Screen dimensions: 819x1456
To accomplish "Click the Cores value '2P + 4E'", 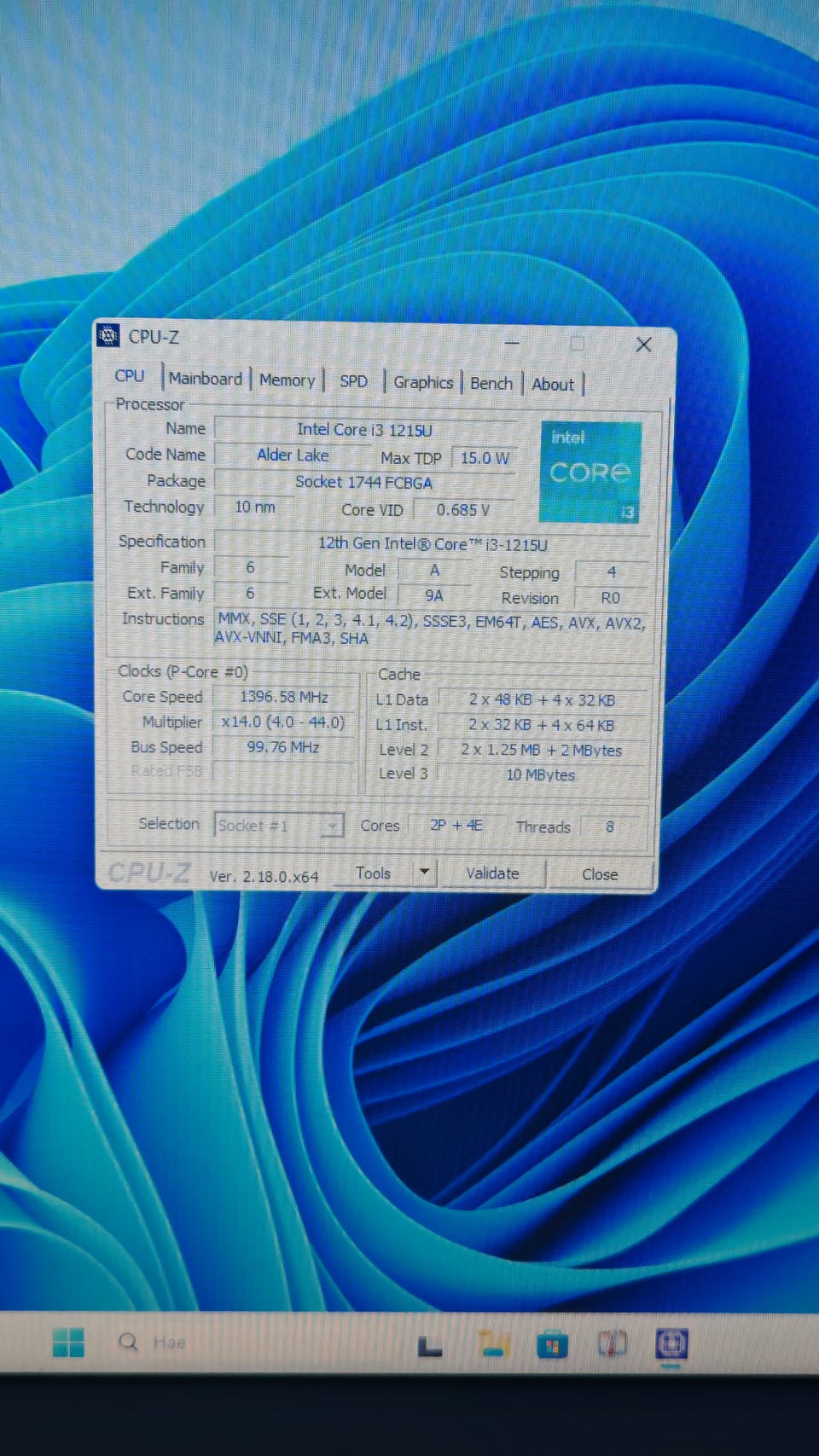I will [456, 826].
